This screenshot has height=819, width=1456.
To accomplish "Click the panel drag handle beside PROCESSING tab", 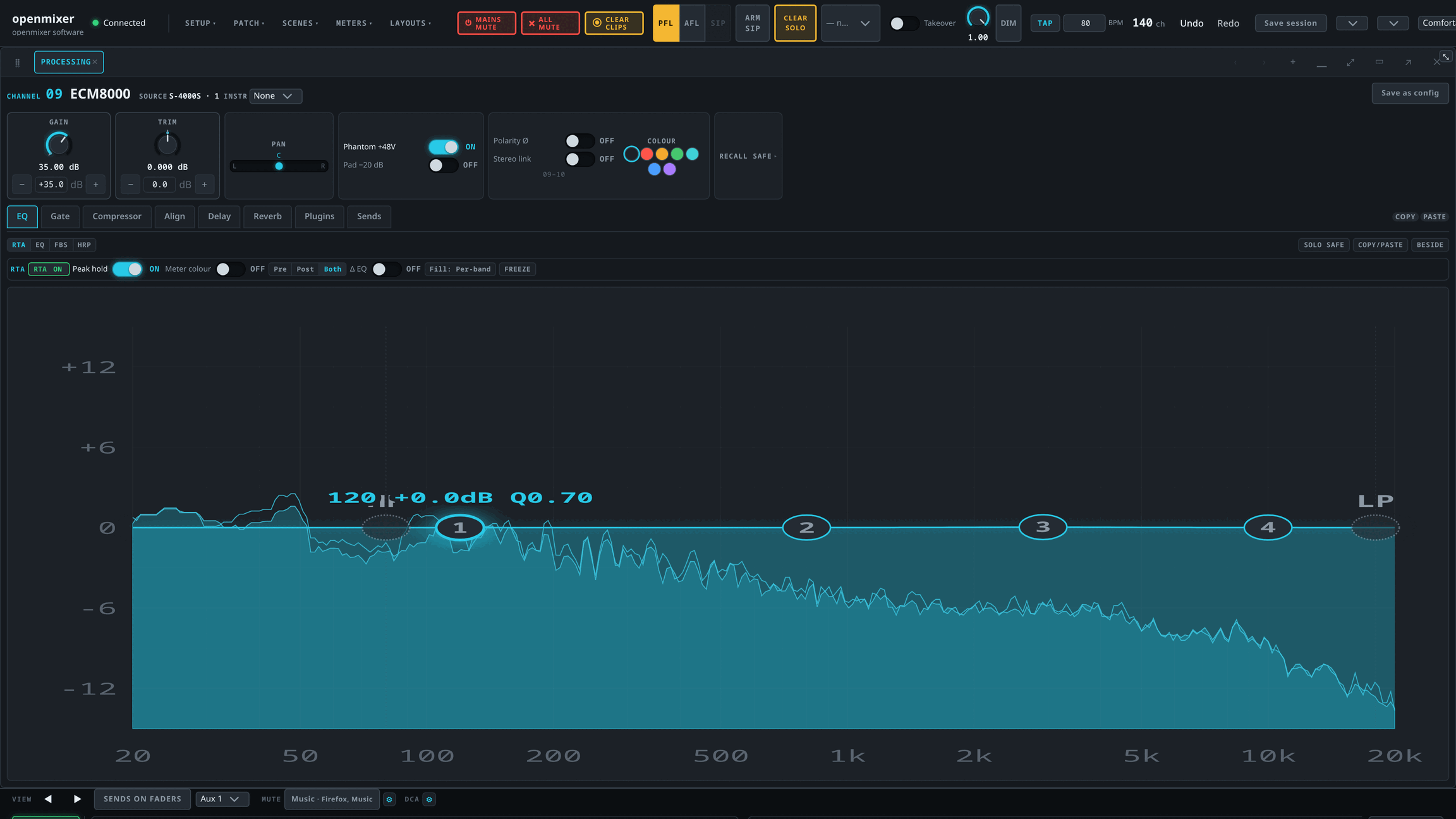I will (x=17, y=62).
